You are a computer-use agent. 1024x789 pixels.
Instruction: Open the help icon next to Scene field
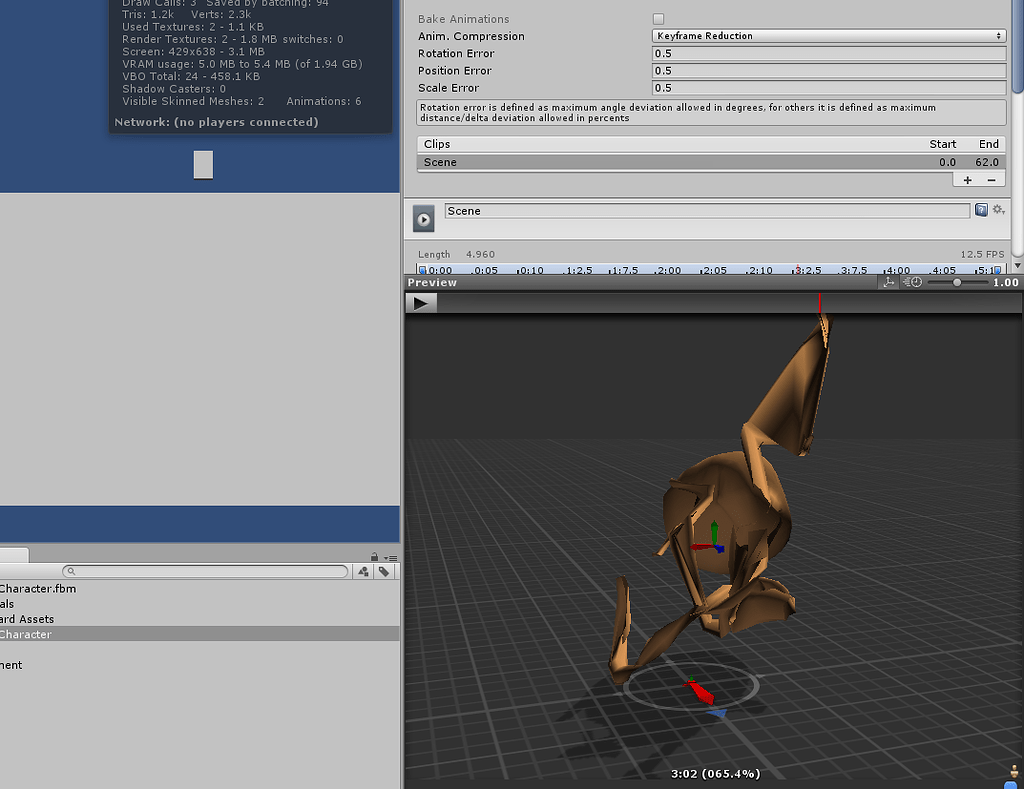tap(981, 210)
